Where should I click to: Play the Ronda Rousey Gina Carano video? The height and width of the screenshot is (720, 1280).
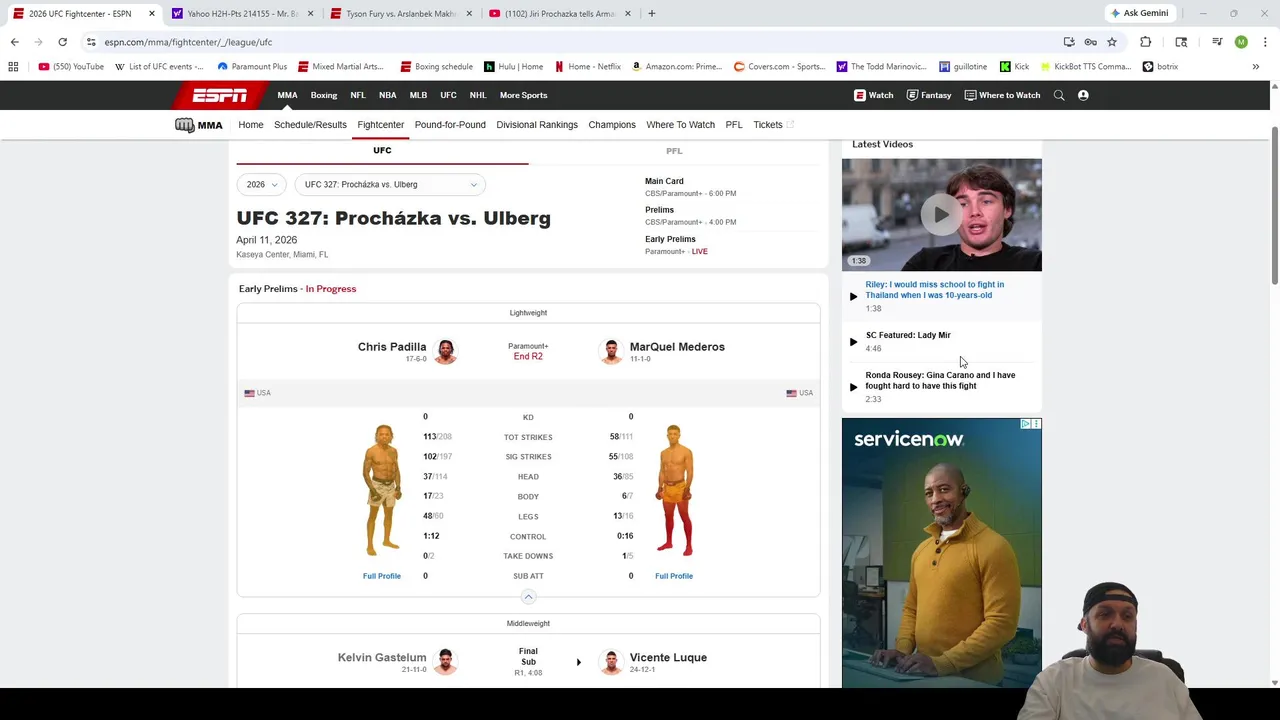point(853,386)
